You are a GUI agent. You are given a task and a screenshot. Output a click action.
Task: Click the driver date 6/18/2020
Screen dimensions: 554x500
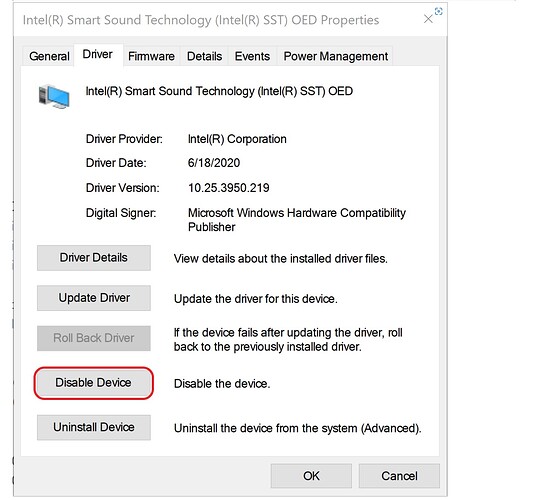click(214, 163)
